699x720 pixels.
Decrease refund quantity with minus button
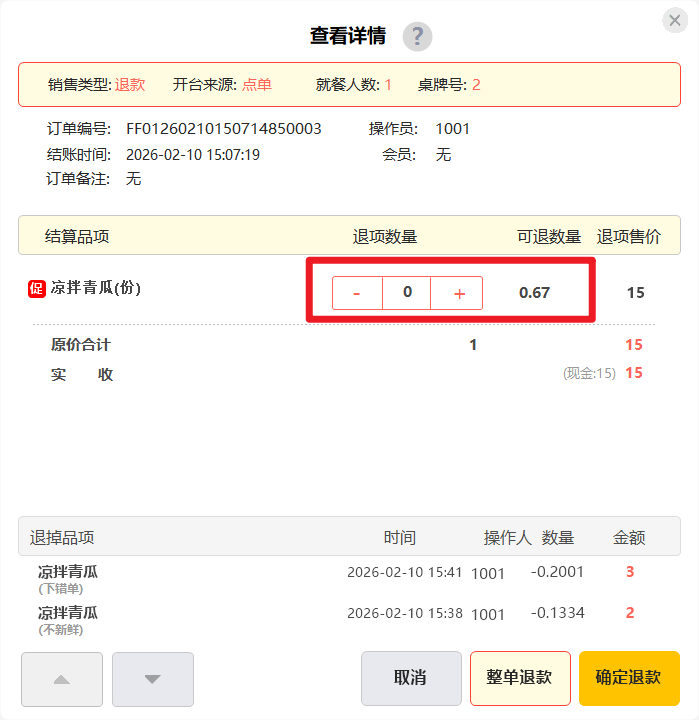coord(357,293)
